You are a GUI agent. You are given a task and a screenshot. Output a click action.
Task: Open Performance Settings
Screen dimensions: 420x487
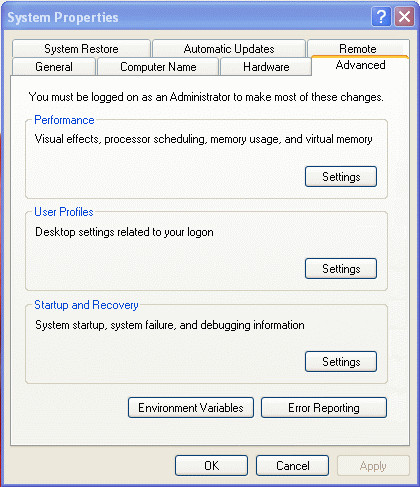point(341,177)
